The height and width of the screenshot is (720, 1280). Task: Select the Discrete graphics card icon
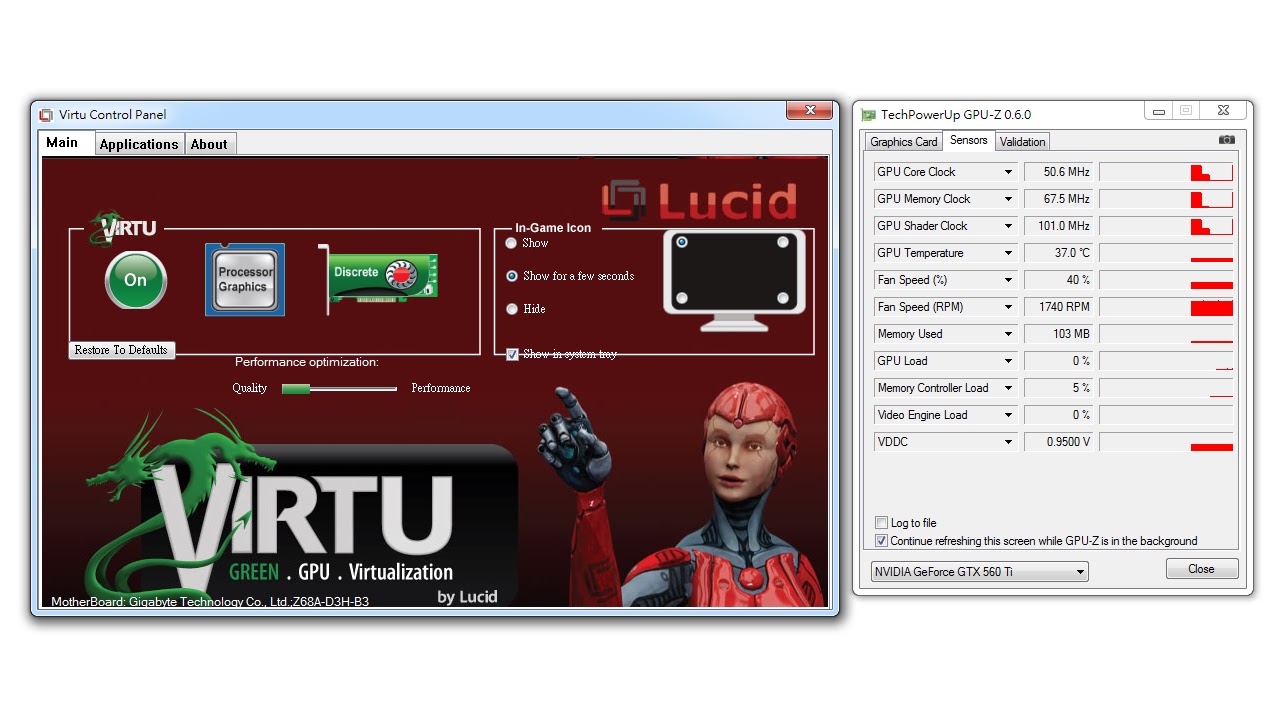click(x=379, y=279)
